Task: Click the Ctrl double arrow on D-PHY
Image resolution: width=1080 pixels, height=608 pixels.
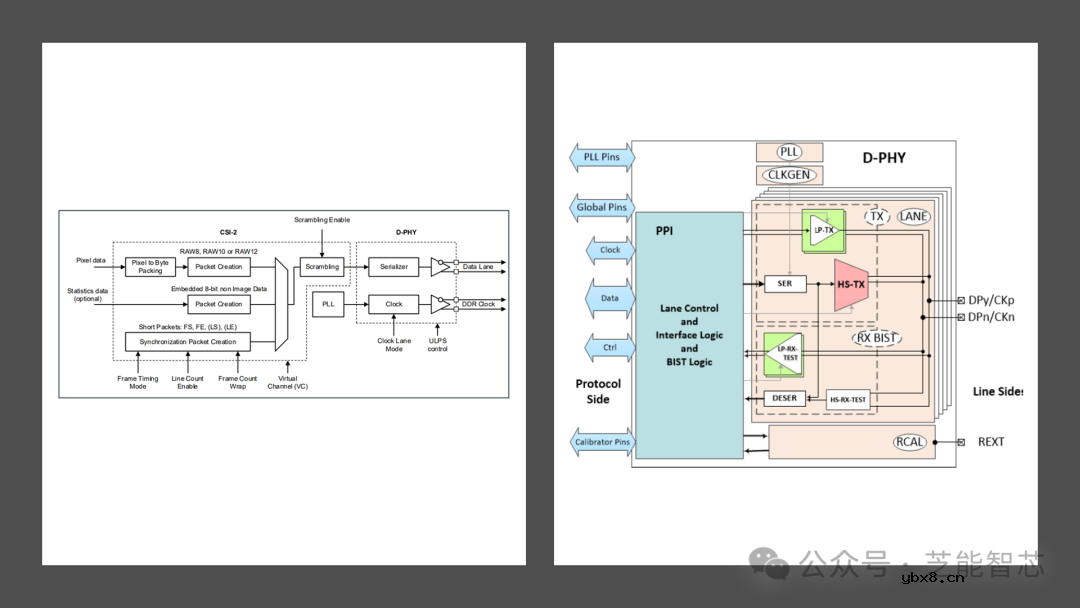Action: (x=609, y=347)
